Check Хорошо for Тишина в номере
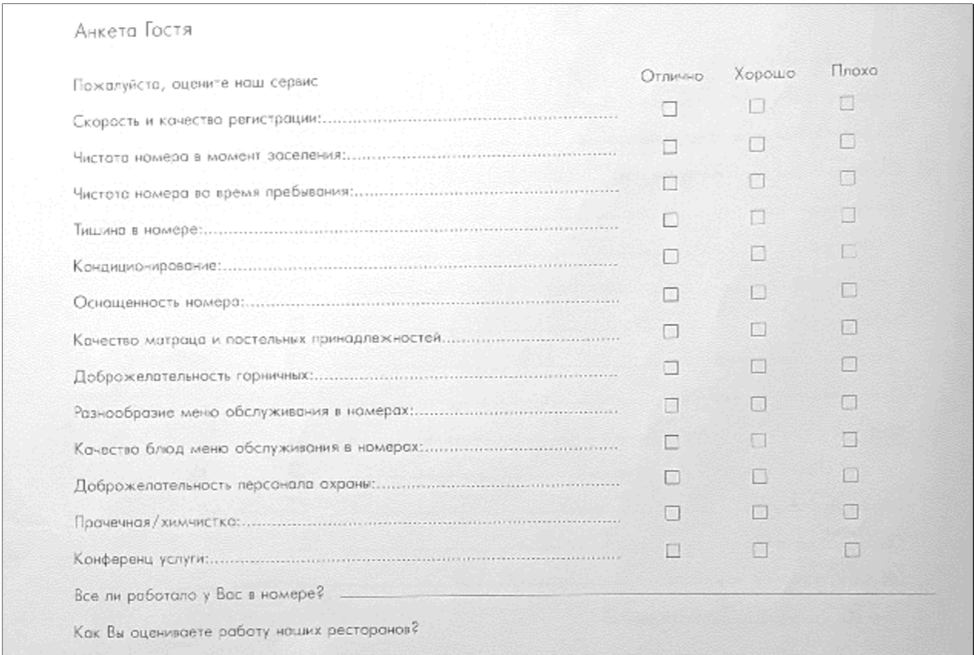The image size is (974, 655). (x=757, y=218)
